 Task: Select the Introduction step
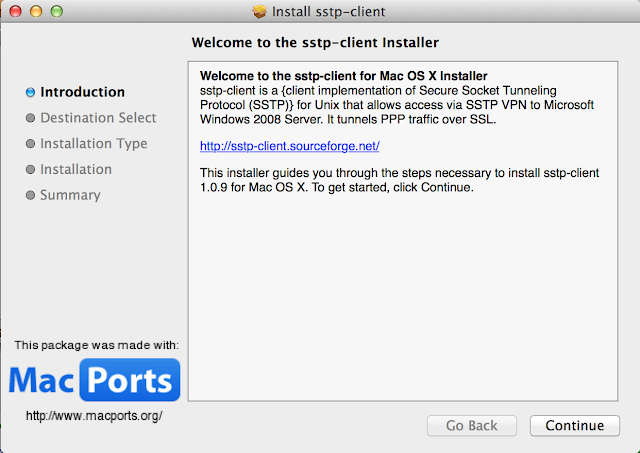tap(82, 92)
